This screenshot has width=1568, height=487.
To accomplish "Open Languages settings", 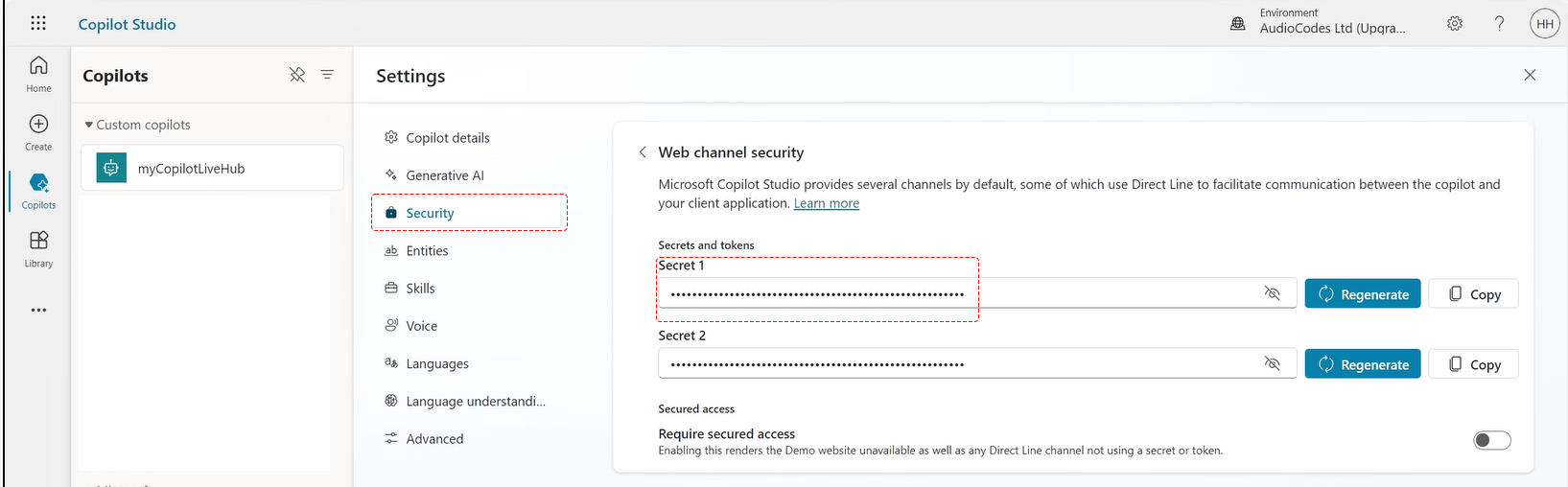I will pos(426,363).
